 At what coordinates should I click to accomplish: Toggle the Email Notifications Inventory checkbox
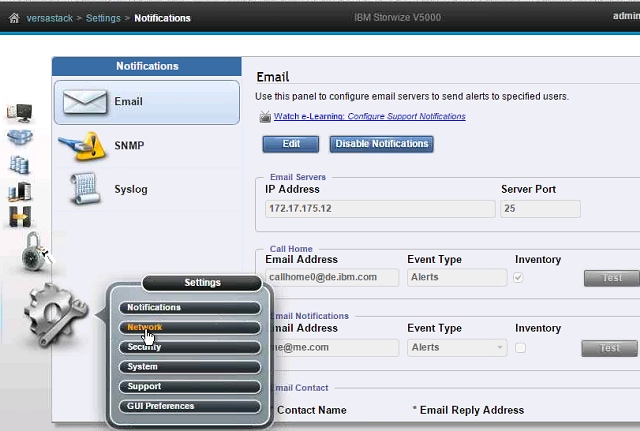[520, 348]
